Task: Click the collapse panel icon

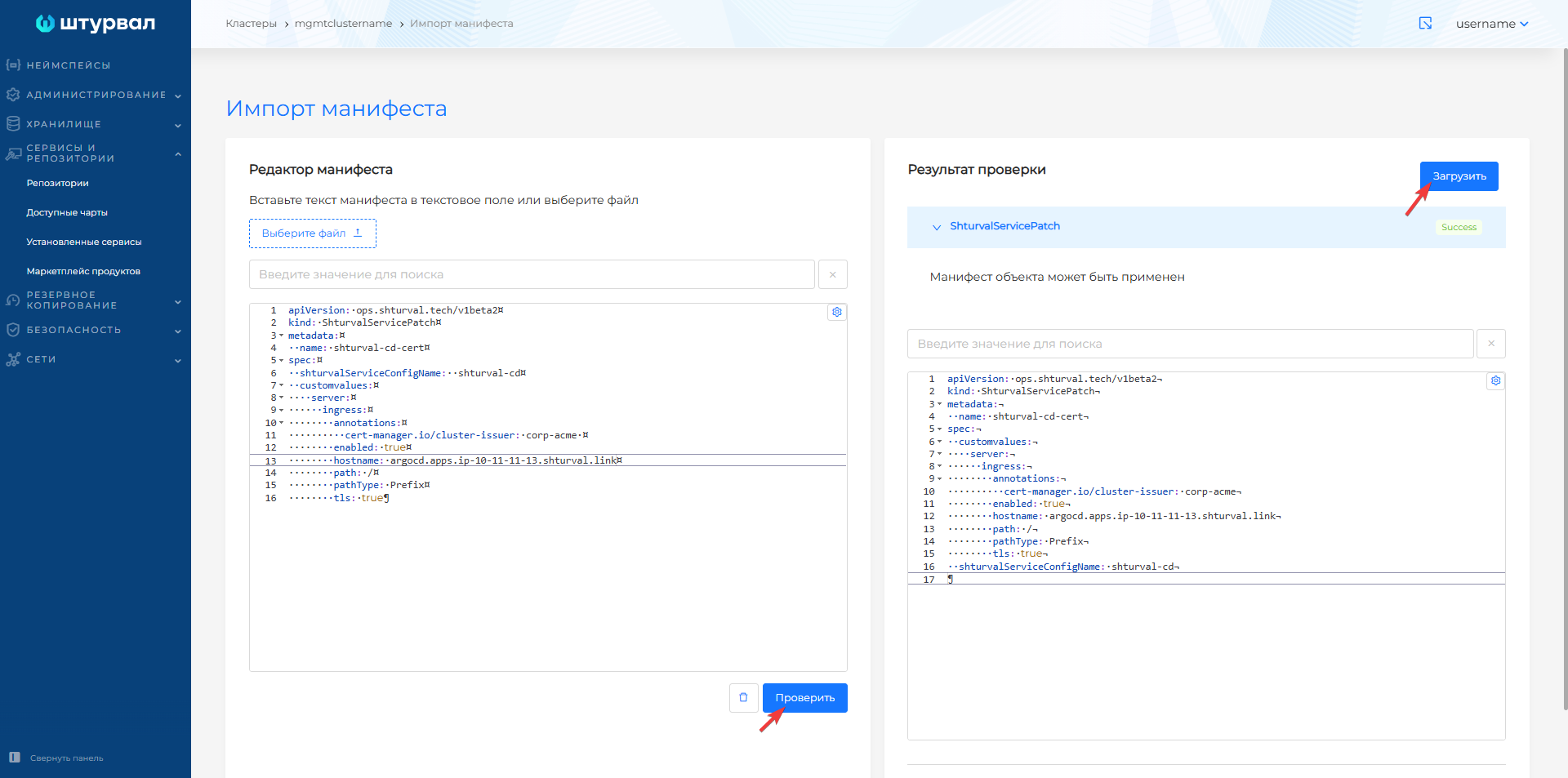Action: point(14,758)
